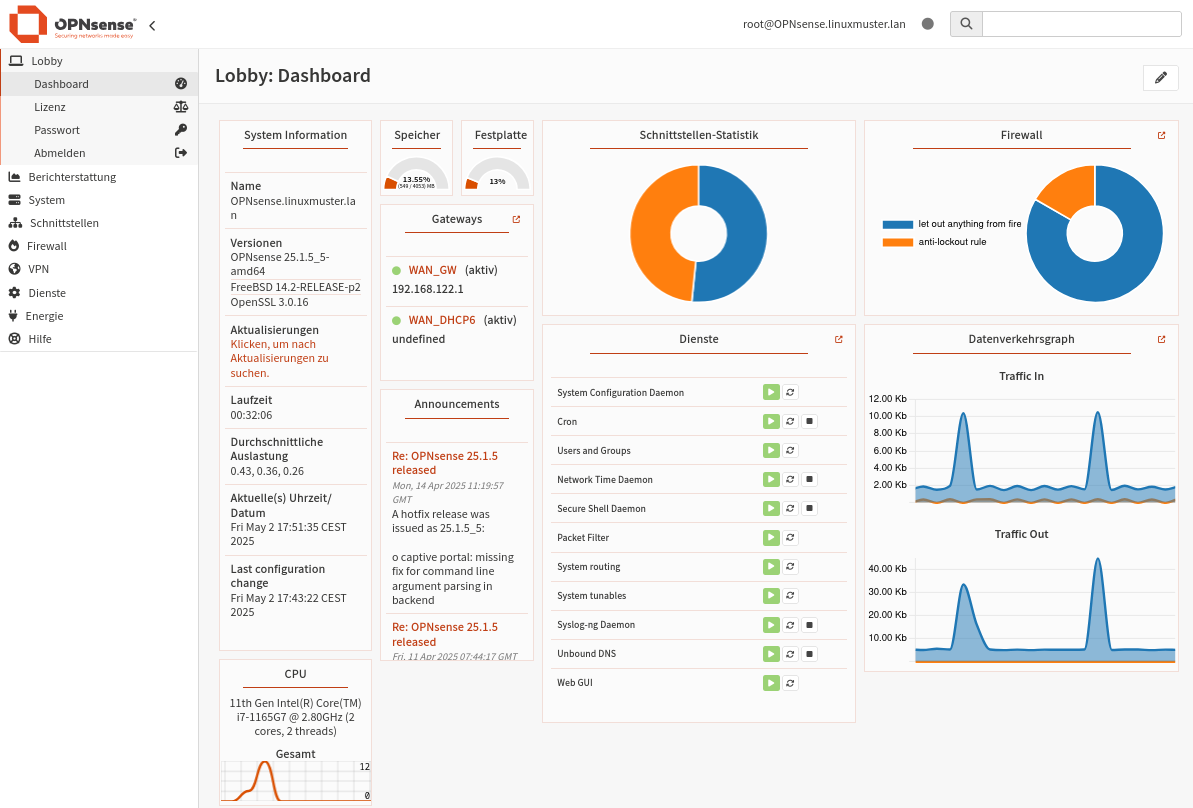Viewport: 1193px width, 808px height.
Task: Select Abmelden to log out
Action: coord(100,153)
